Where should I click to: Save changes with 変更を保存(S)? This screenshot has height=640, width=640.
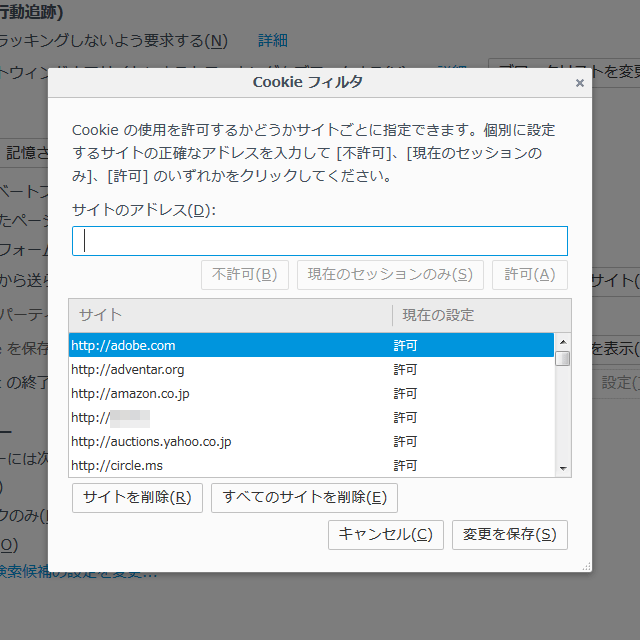pyautogui.click(x=509, y=535)
